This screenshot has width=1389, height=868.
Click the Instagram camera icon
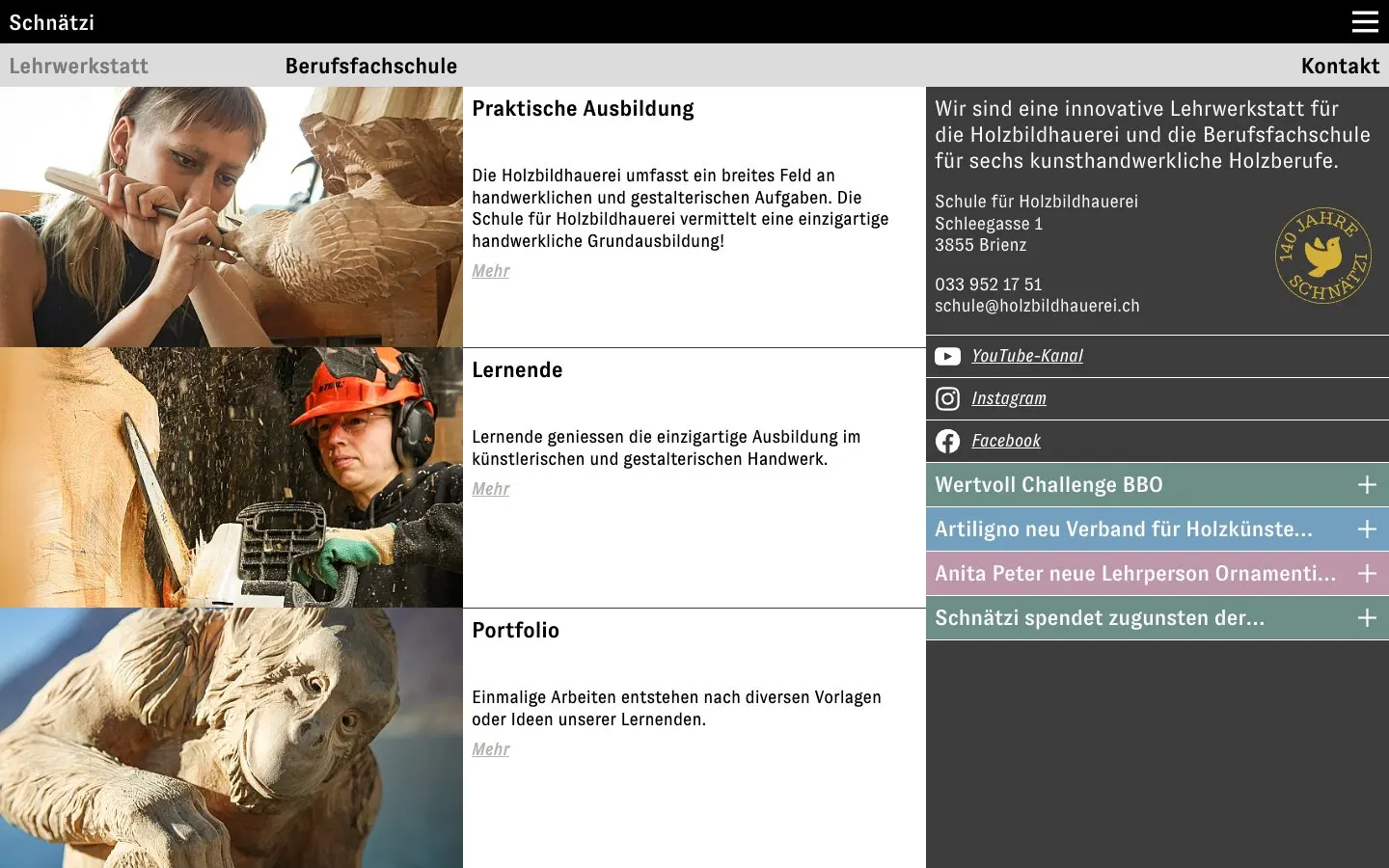pyautogui.click(x=947, y=398)
